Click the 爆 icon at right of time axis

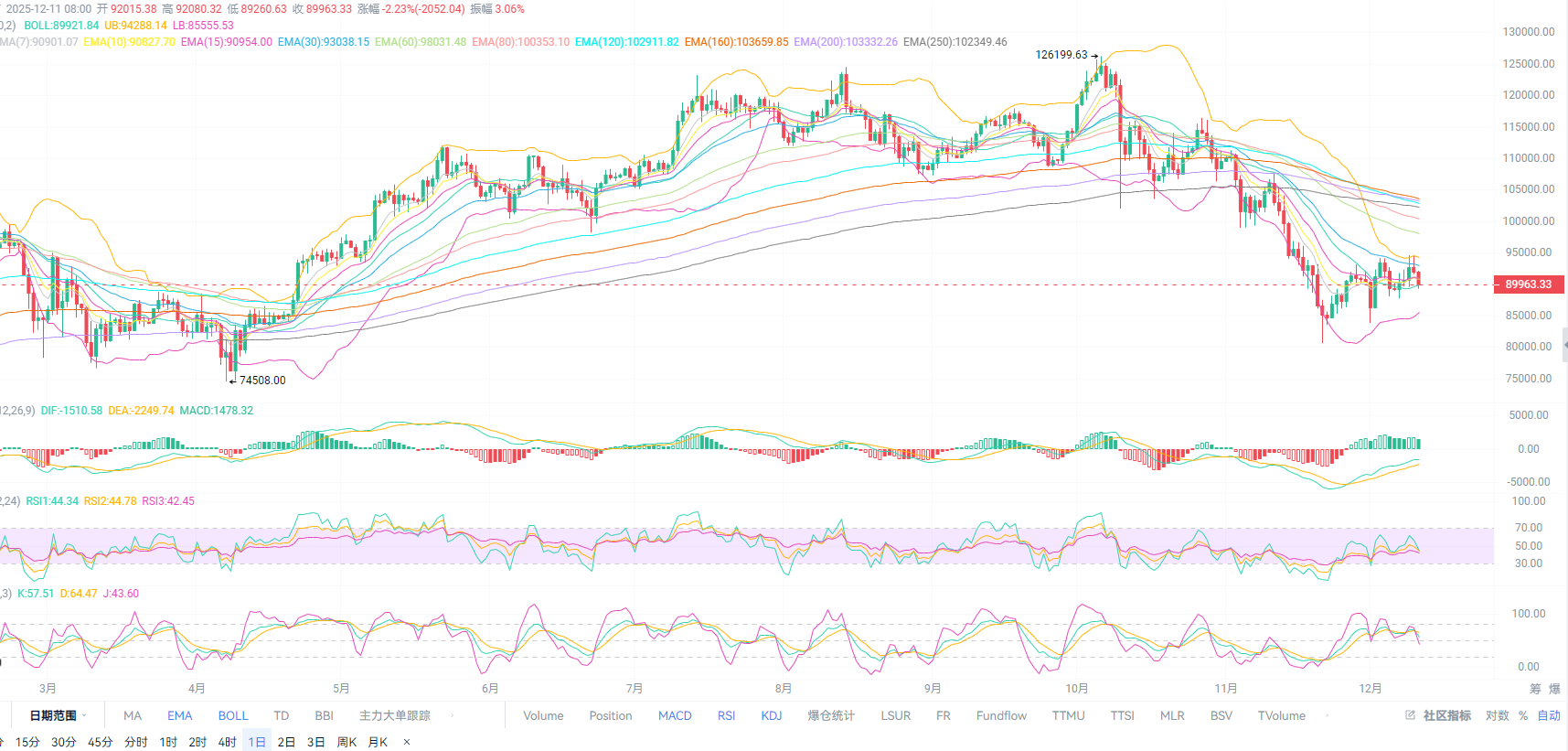click(1554, 689)
